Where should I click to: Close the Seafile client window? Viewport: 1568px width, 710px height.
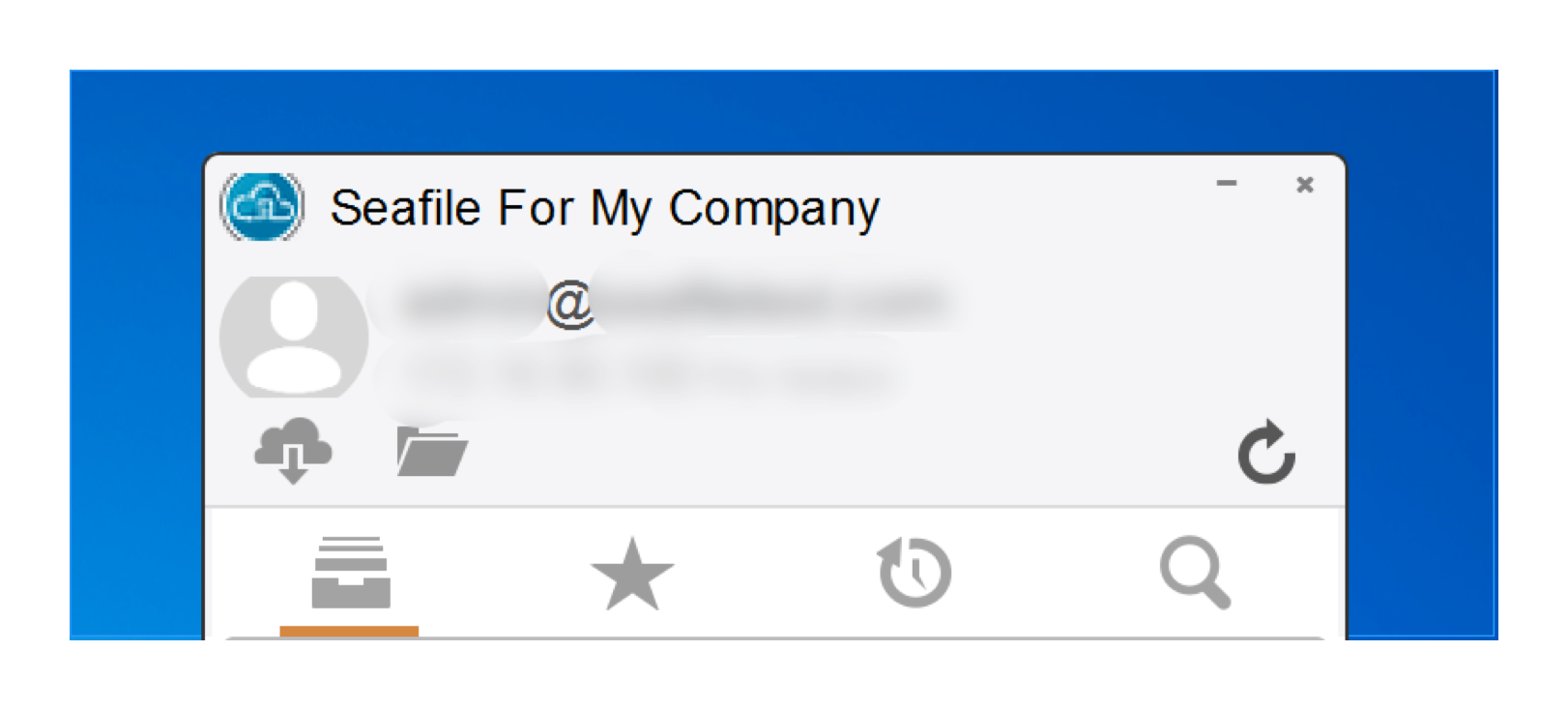(1304, 184)
